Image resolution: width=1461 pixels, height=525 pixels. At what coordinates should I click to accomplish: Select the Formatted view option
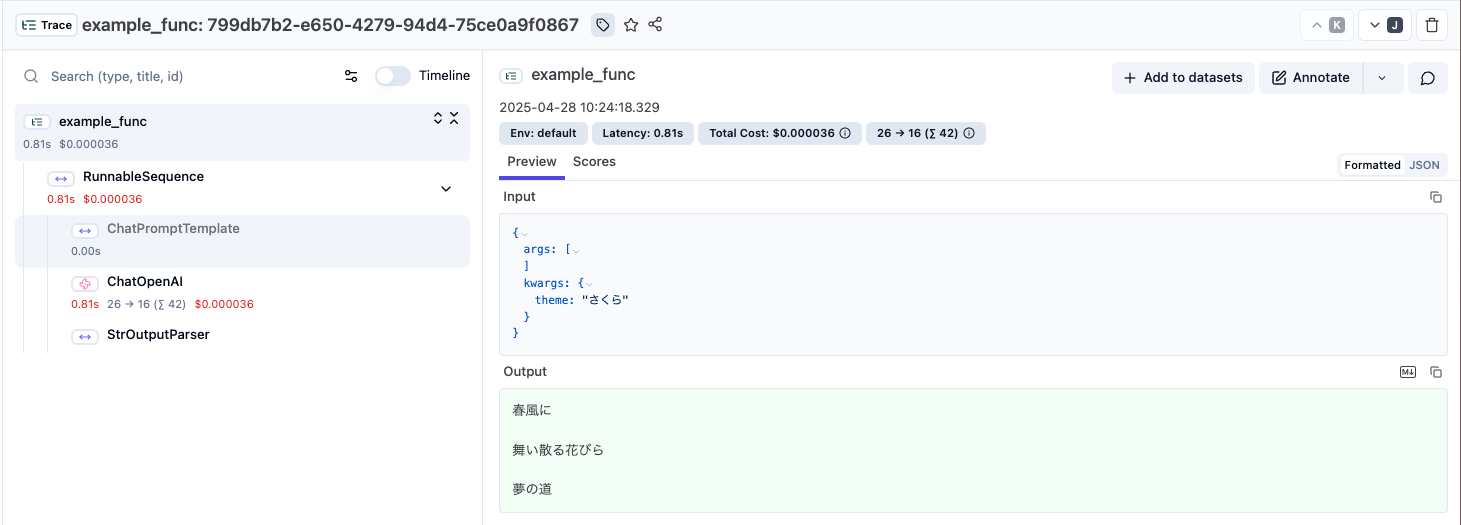[1372, 165]
